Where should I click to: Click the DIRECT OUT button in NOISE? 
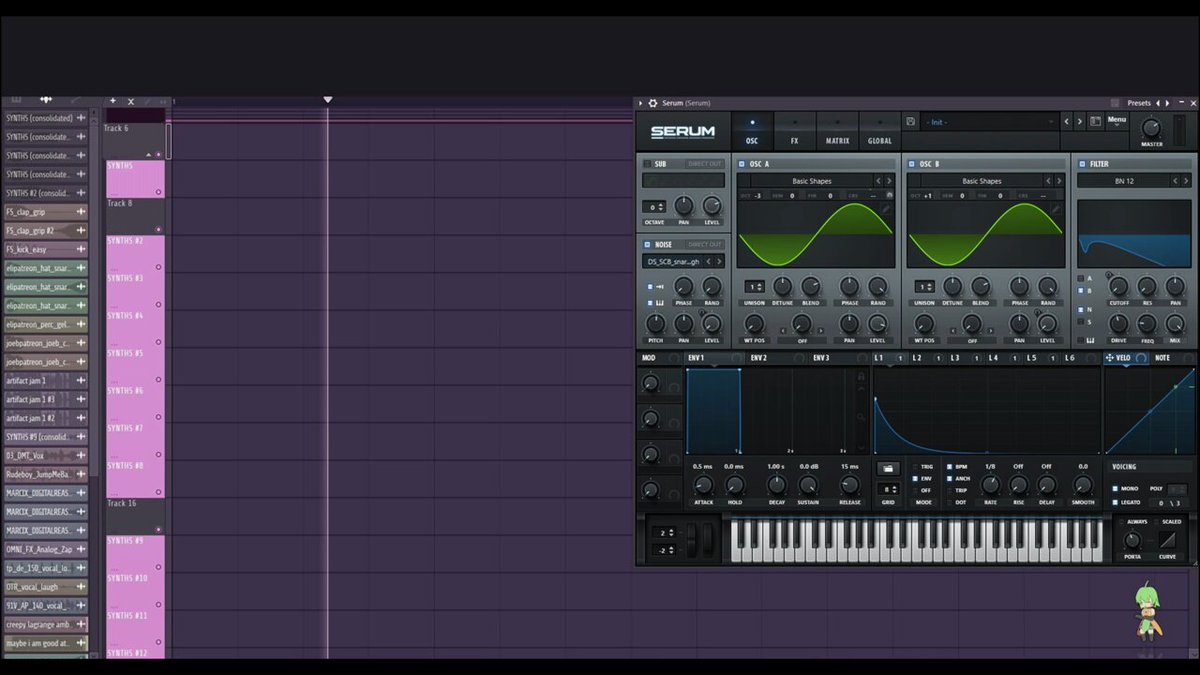[x=704, y=244]
